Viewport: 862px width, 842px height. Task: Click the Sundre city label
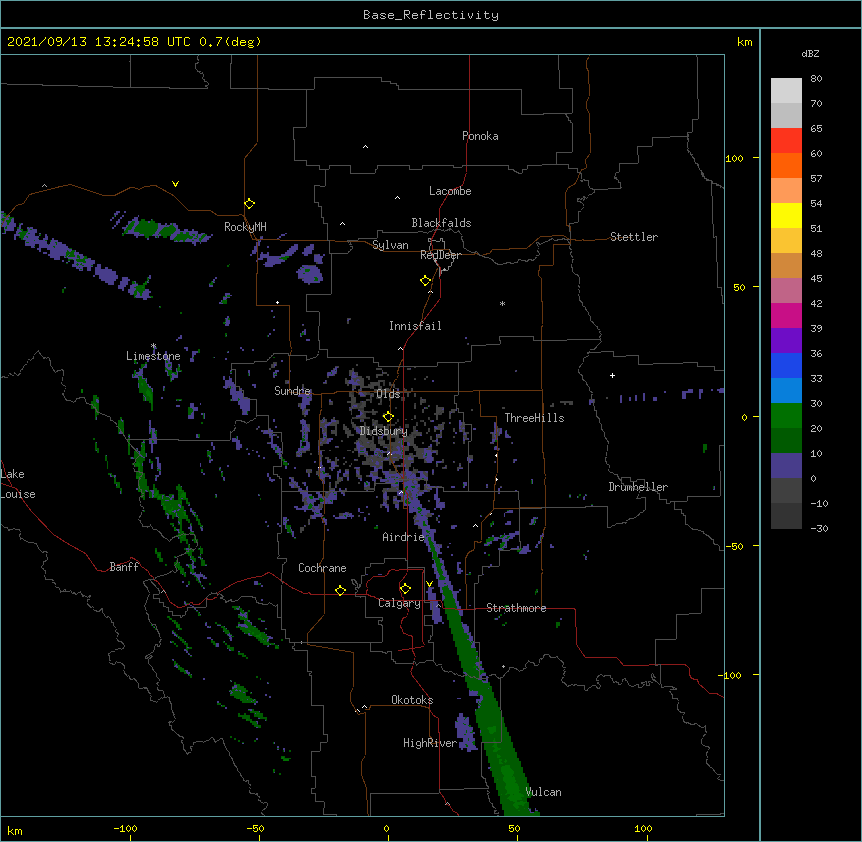coord(292,391)
